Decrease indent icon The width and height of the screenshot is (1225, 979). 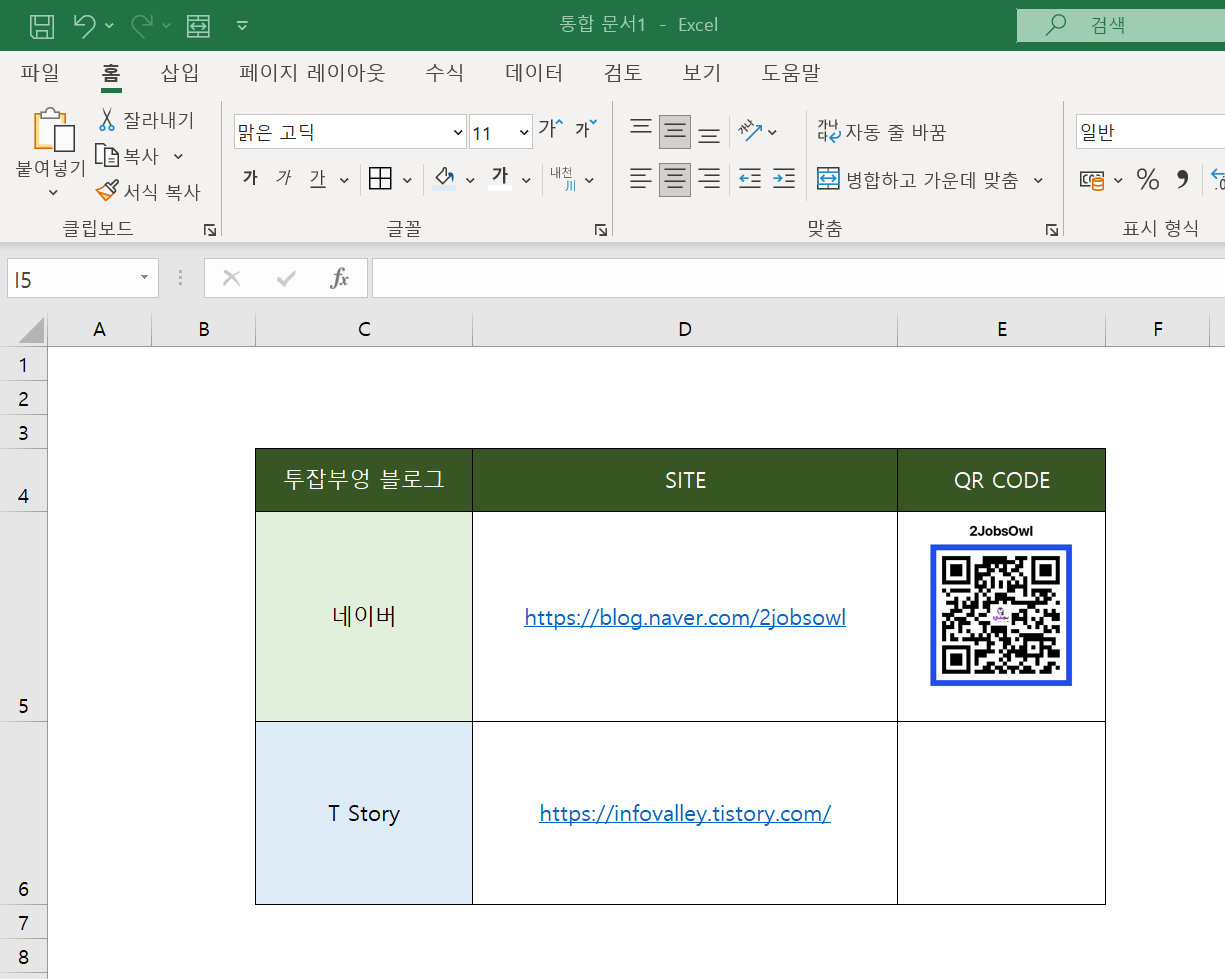coord(750,180)
